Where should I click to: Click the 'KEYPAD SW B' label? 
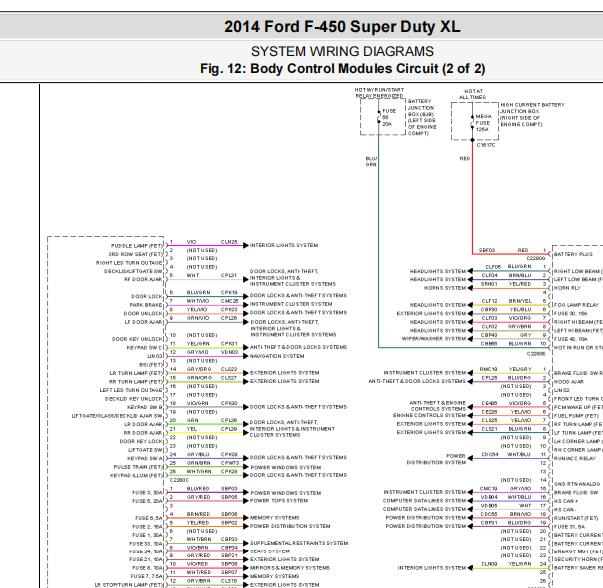coord(145,407)
